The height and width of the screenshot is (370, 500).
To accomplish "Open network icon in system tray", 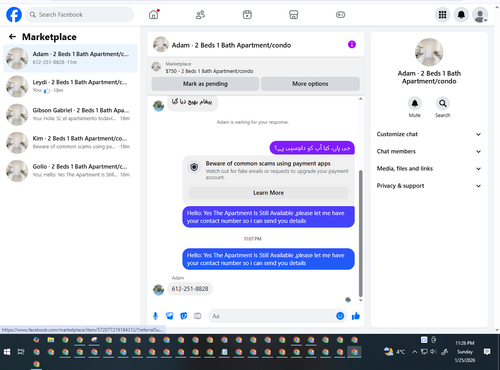I will [424, 352].
